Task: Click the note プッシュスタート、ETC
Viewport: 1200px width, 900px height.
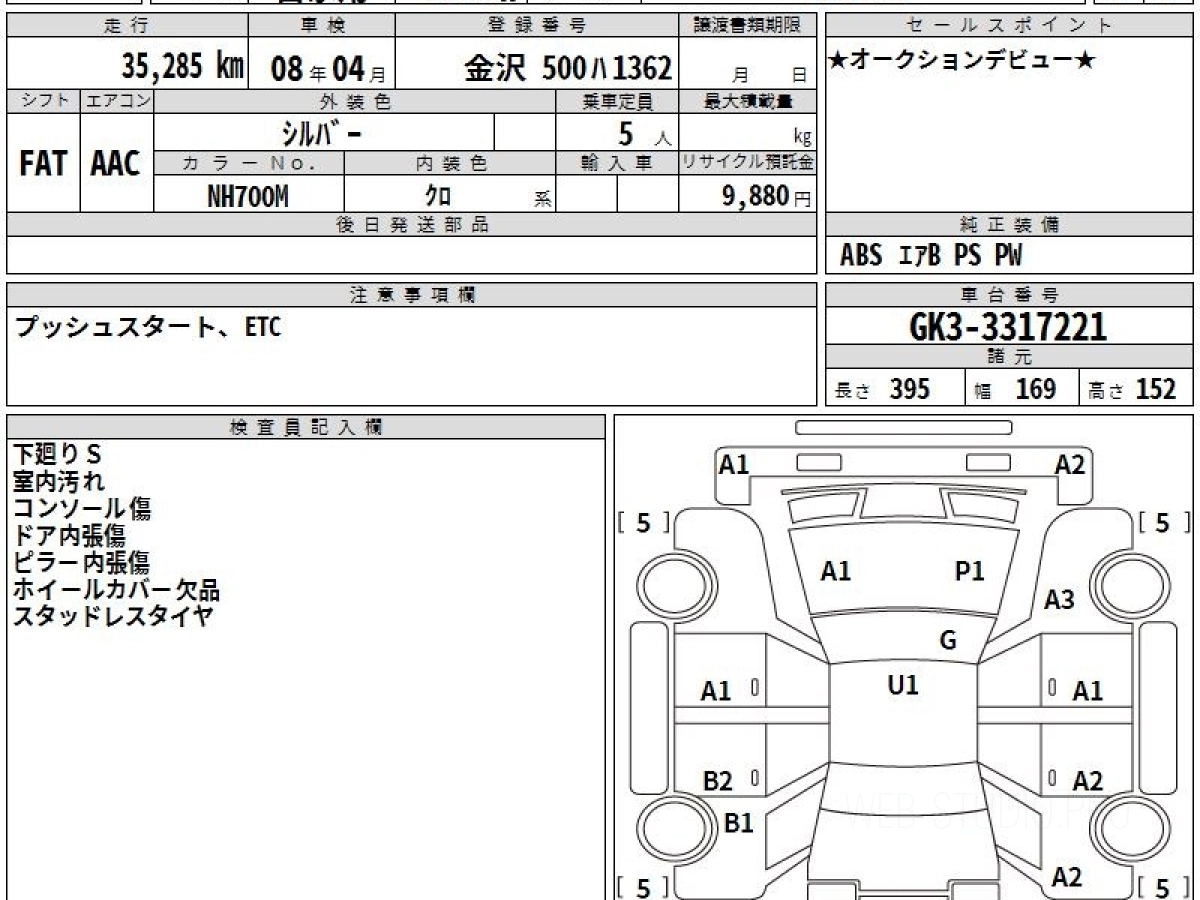Action: point(148,326)
